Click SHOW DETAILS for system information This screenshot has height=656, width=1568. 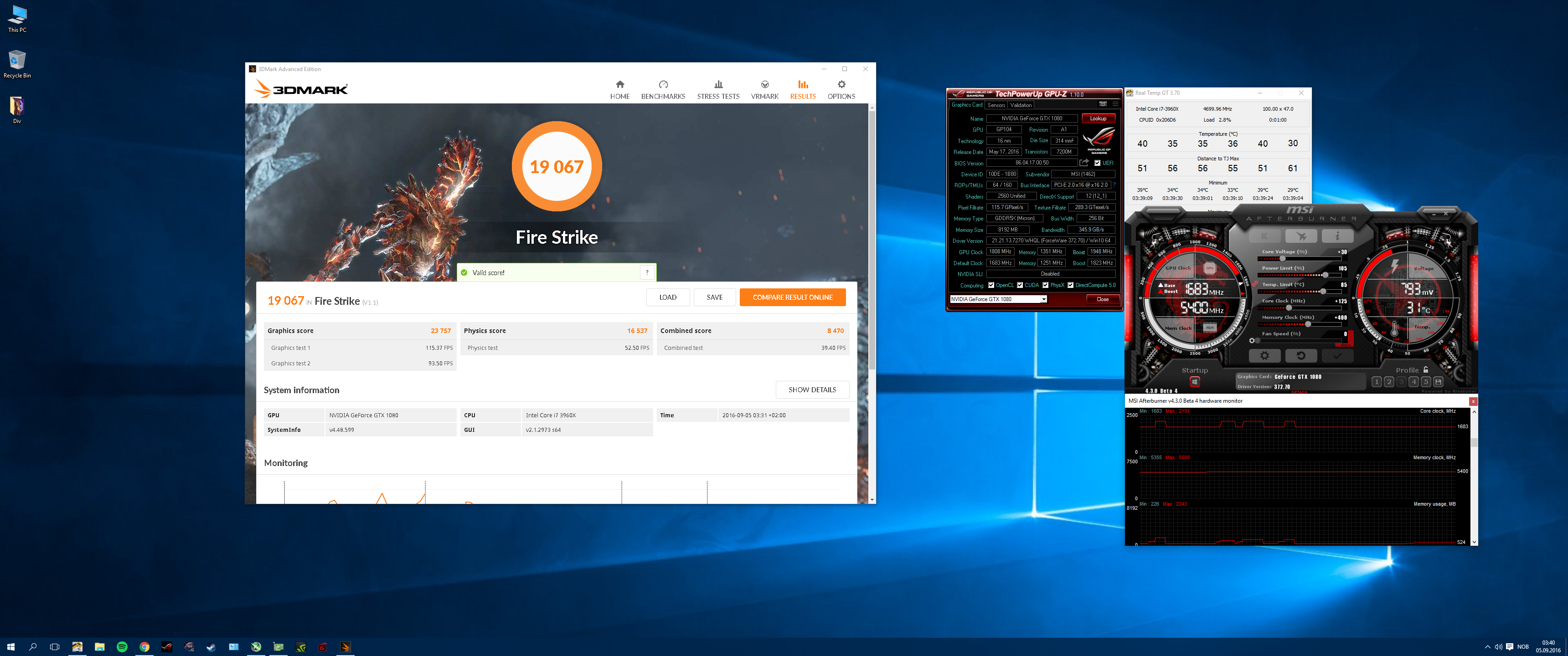click(812, 389)
